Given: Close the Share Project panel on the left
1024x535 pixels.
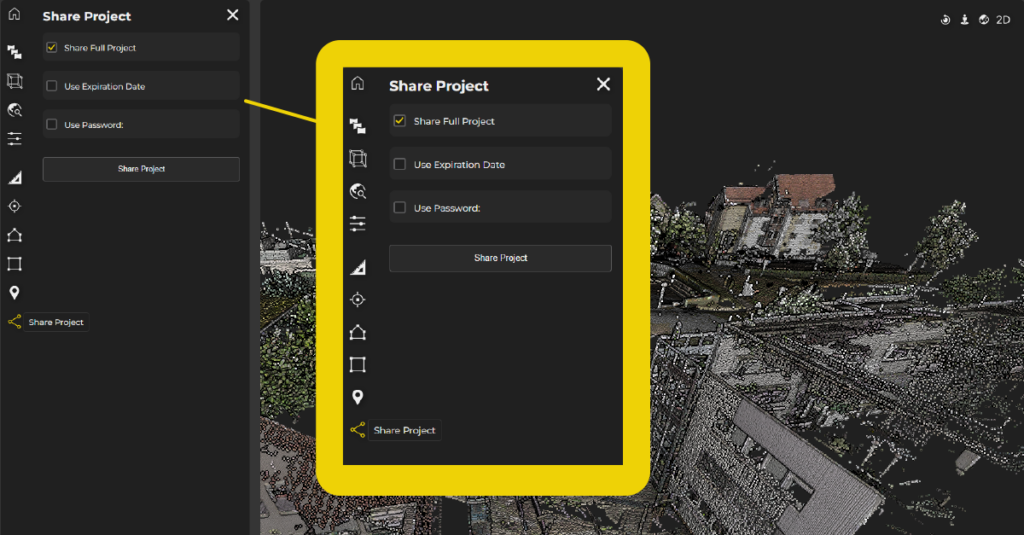Looking at the screenshot, I should (x=232, y=15).
